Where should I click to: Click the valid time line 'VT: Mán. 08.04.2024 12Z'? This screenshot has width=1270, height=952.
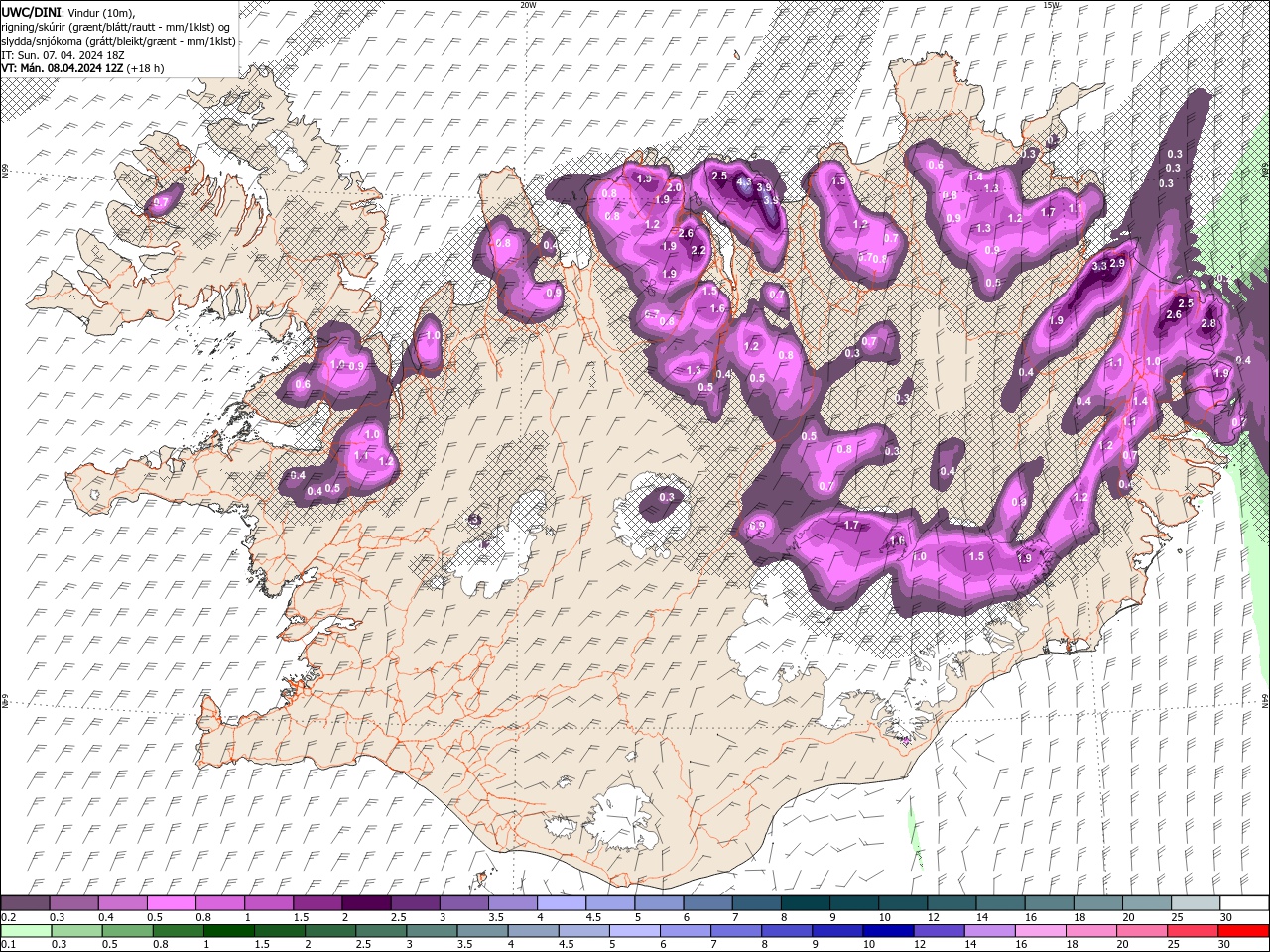[x=63, y=68]
